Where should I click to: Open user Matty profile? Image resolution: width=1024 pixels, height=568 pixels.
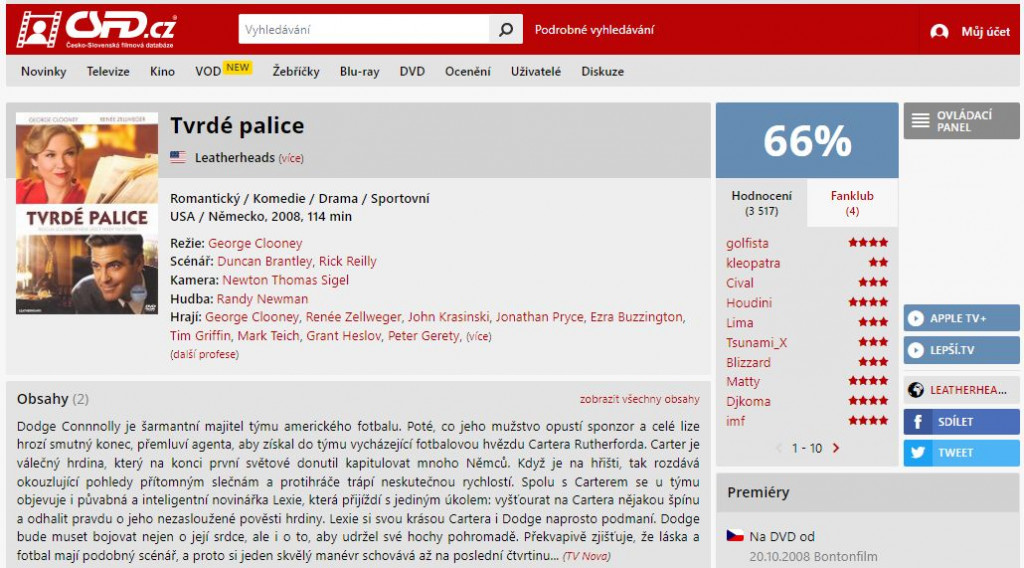(x=743, y=381)
